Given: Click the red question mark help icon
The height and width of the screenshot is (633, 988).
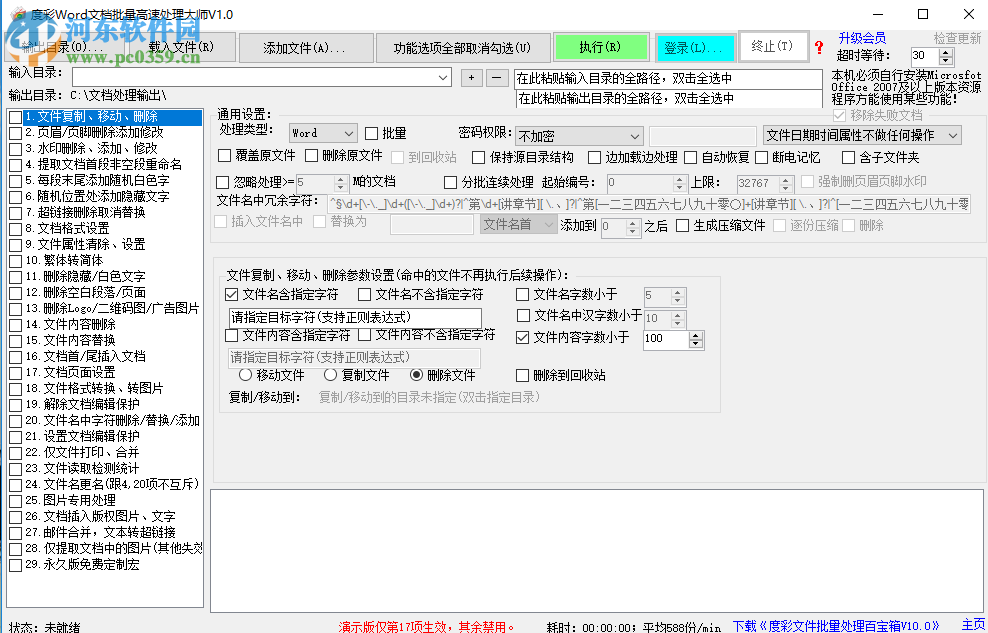Looking at the screenshot, I should (x=818, y=47).
